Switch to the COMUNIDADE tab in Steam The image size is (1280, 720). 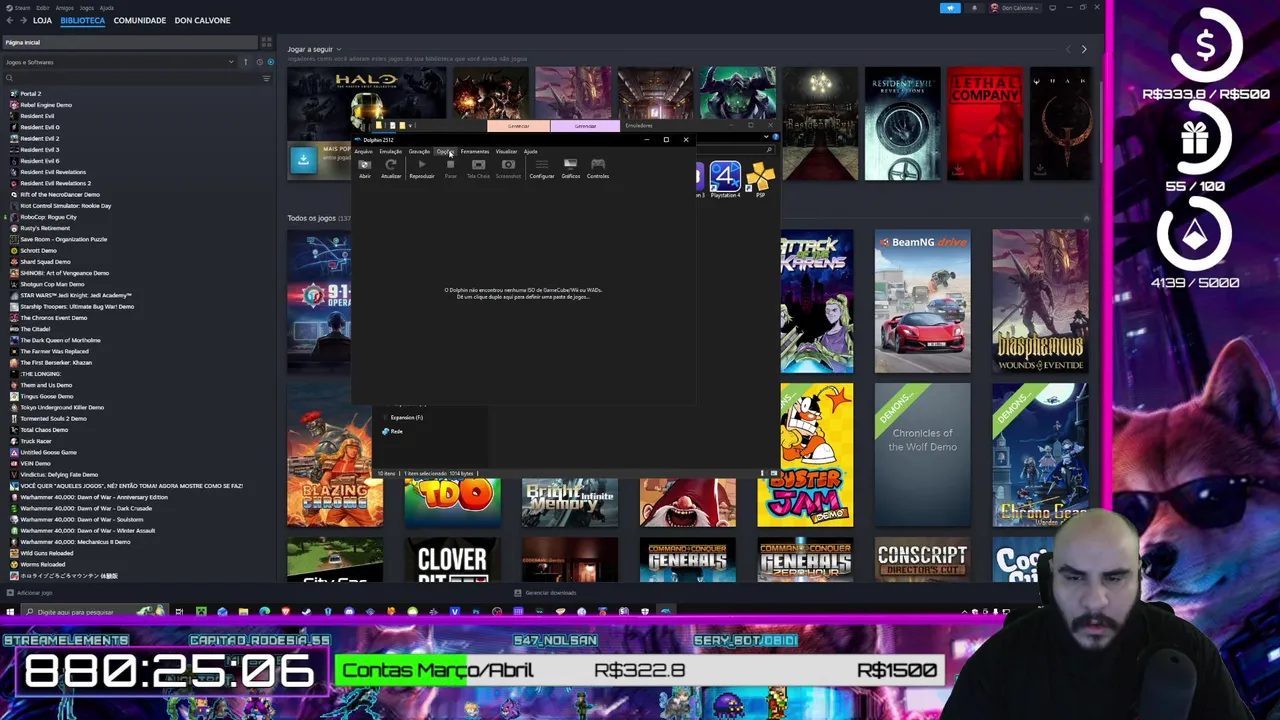(139, 20)
